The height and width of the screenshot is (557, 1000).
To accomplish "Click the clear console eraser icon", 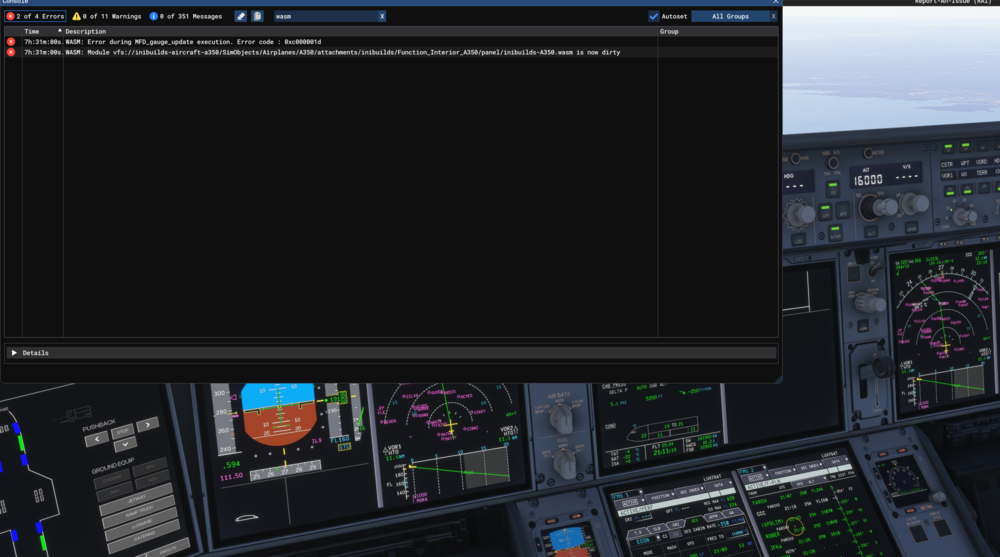I will tap(241, 16).
